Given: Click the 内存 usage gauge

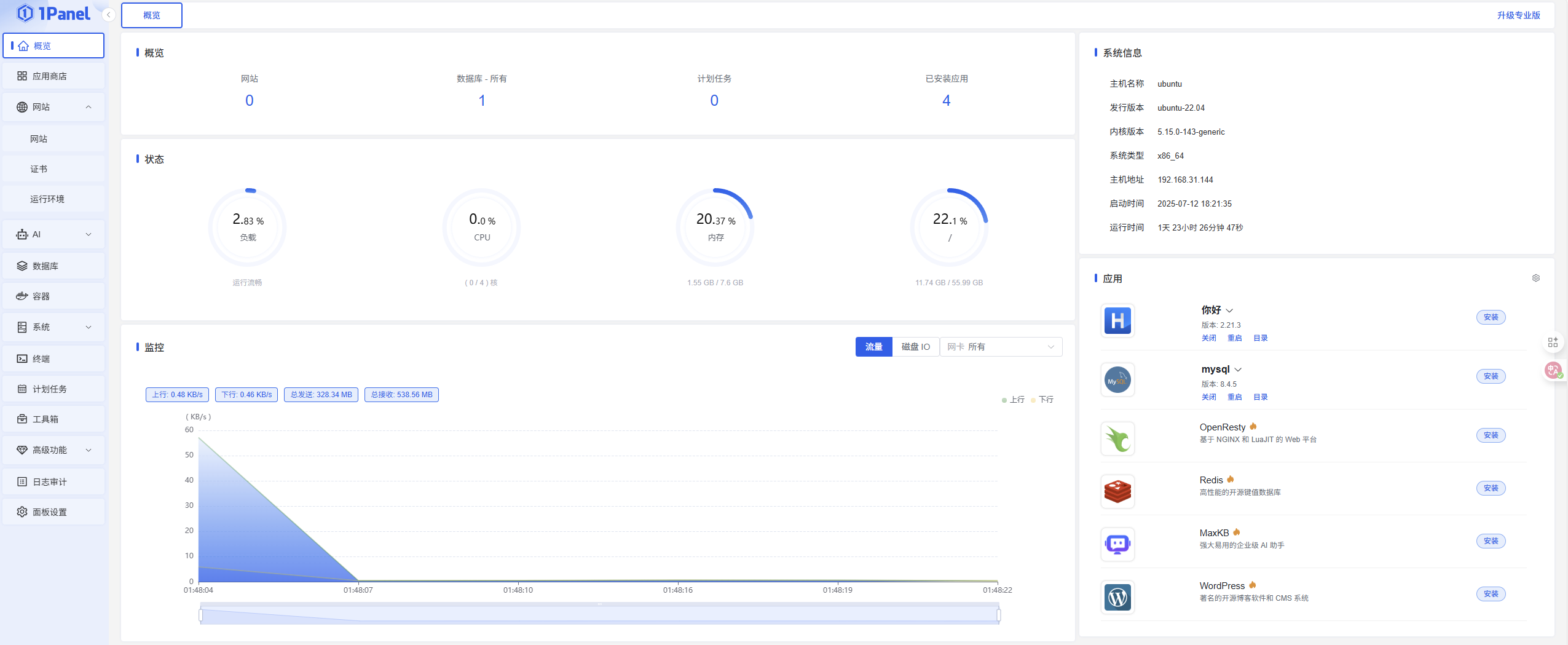Looking at the screenshot, I should point(715,228).
